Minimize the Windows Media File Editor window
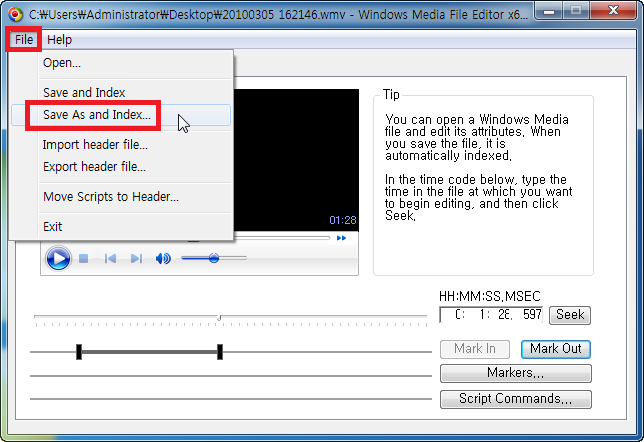 (549, 11)
